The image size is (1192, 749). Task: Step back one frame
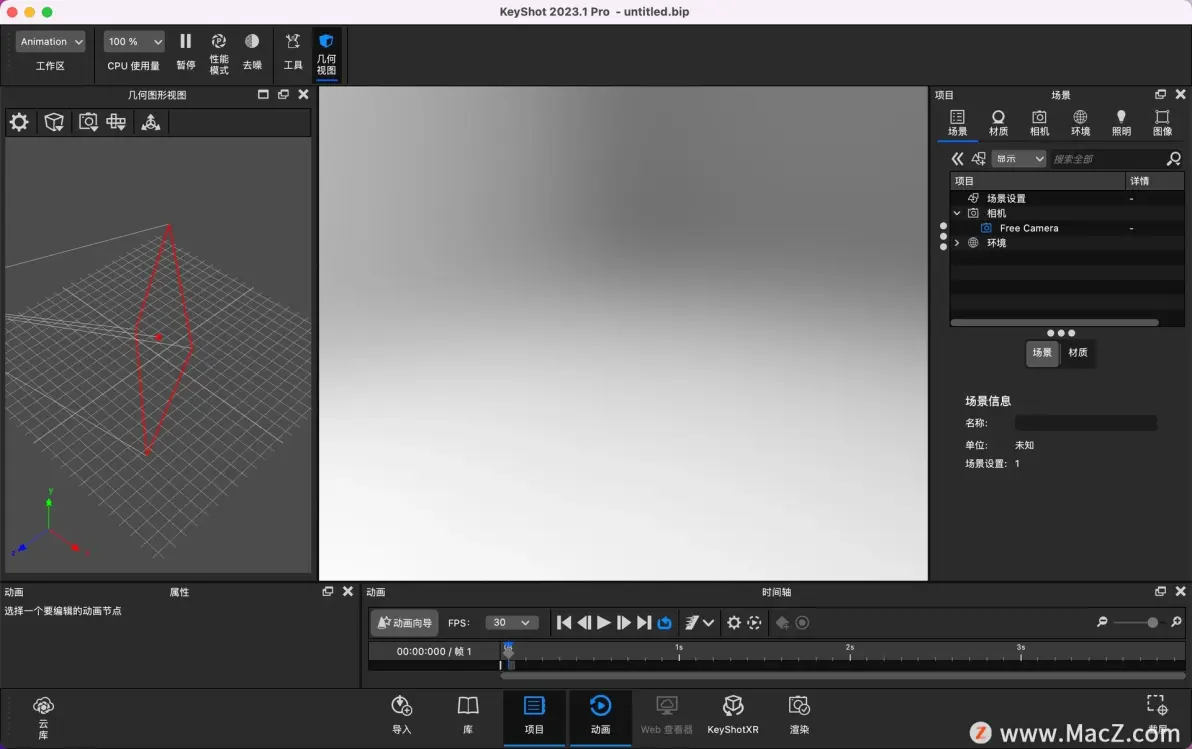coord(584,623)
